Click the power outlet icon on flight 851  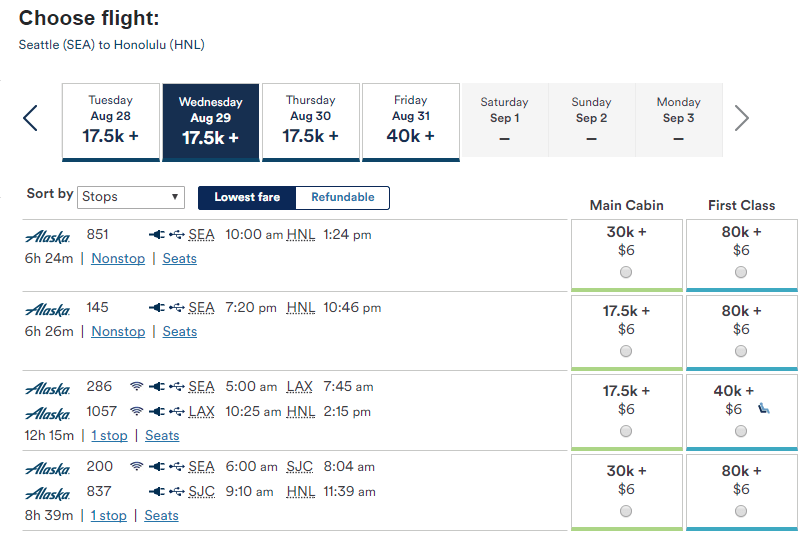pyautogui.click(x=156, y=235)
